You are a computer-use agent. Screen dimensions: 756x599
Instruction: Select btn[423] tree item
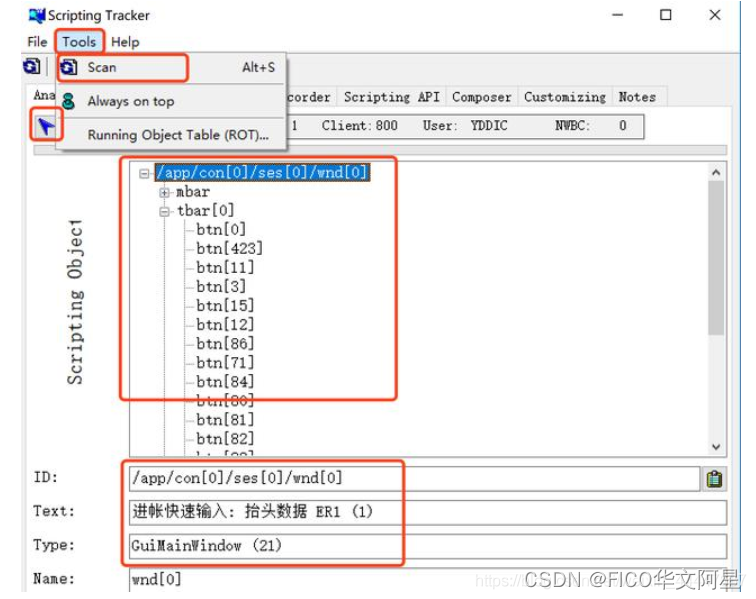pyautogui.click(x=229, y=249)
